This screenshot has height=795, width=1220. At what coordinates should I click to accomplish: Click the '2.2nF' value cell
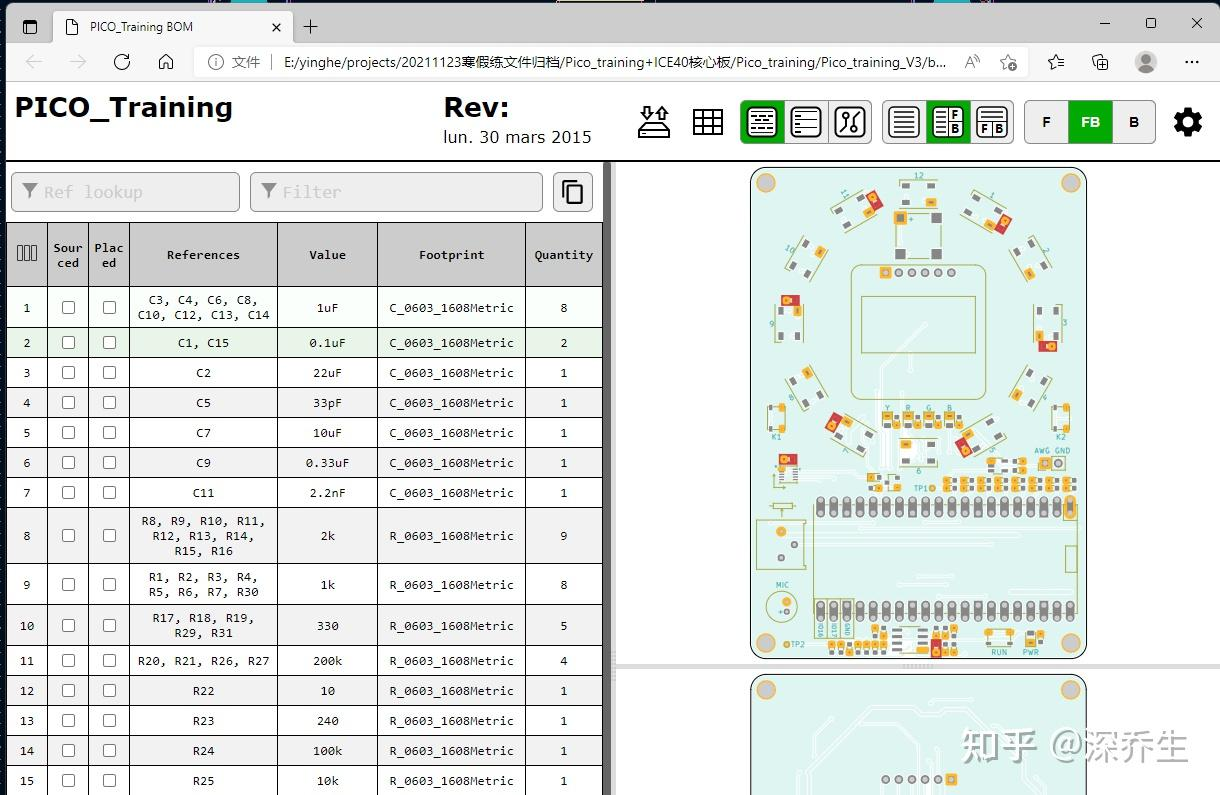(327, 492)
